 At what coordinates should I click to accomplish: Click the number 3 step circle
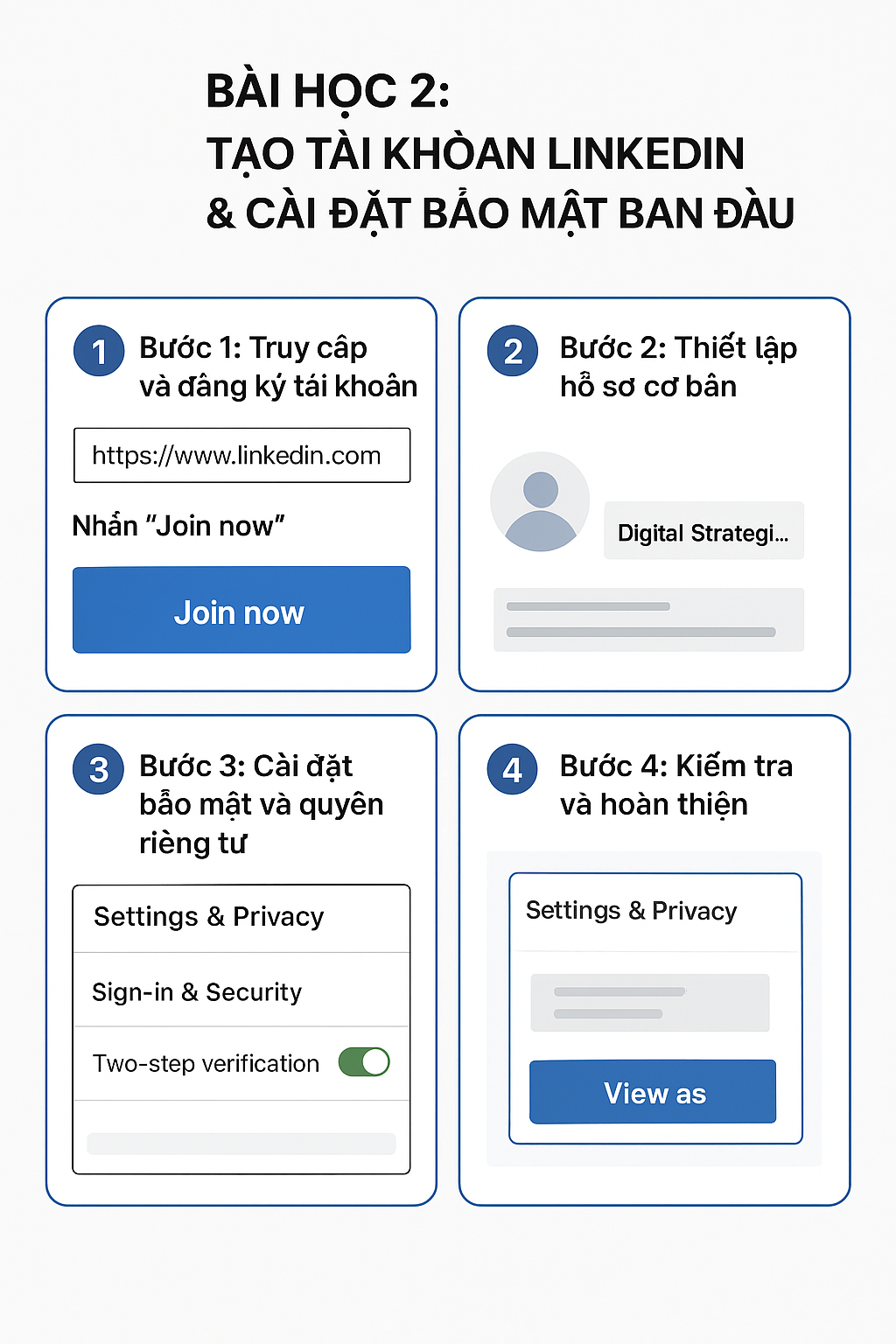point(99,769)
